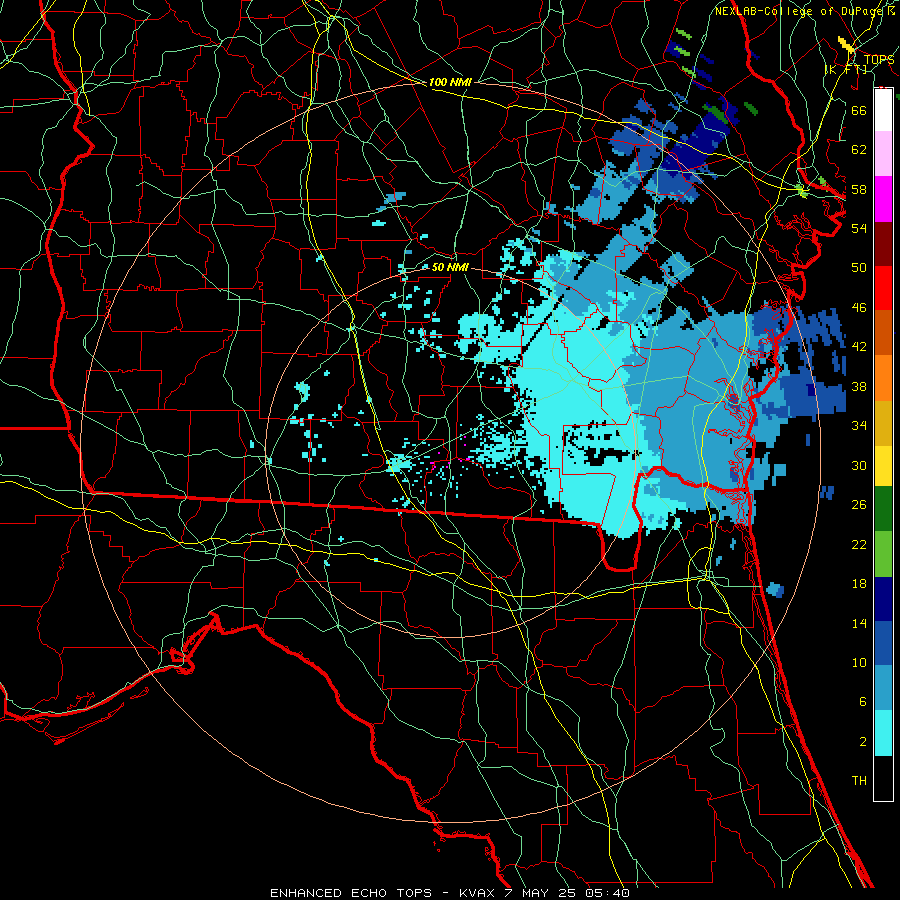Image resolution: width=900 pixels, height=900 pixels.
Task: Click the K FT units label
Action: pyautogui.click(x=847, y=69)
